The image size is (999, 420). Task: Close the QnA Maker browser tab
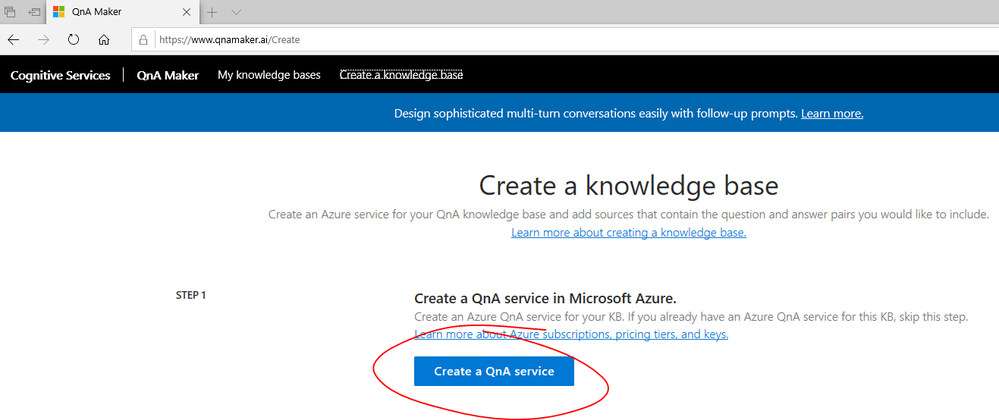[186, 12]
